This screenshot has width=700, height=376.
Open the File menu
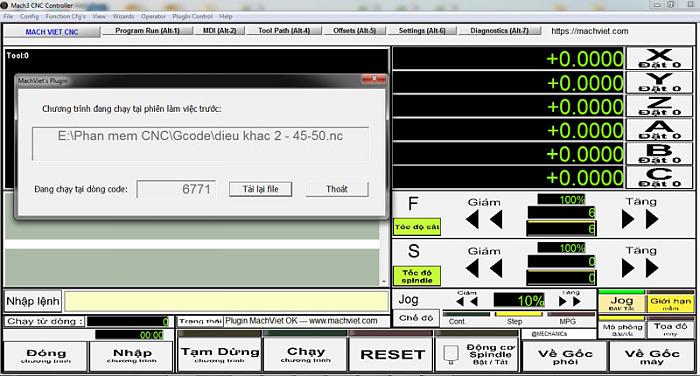coord(8,17)
